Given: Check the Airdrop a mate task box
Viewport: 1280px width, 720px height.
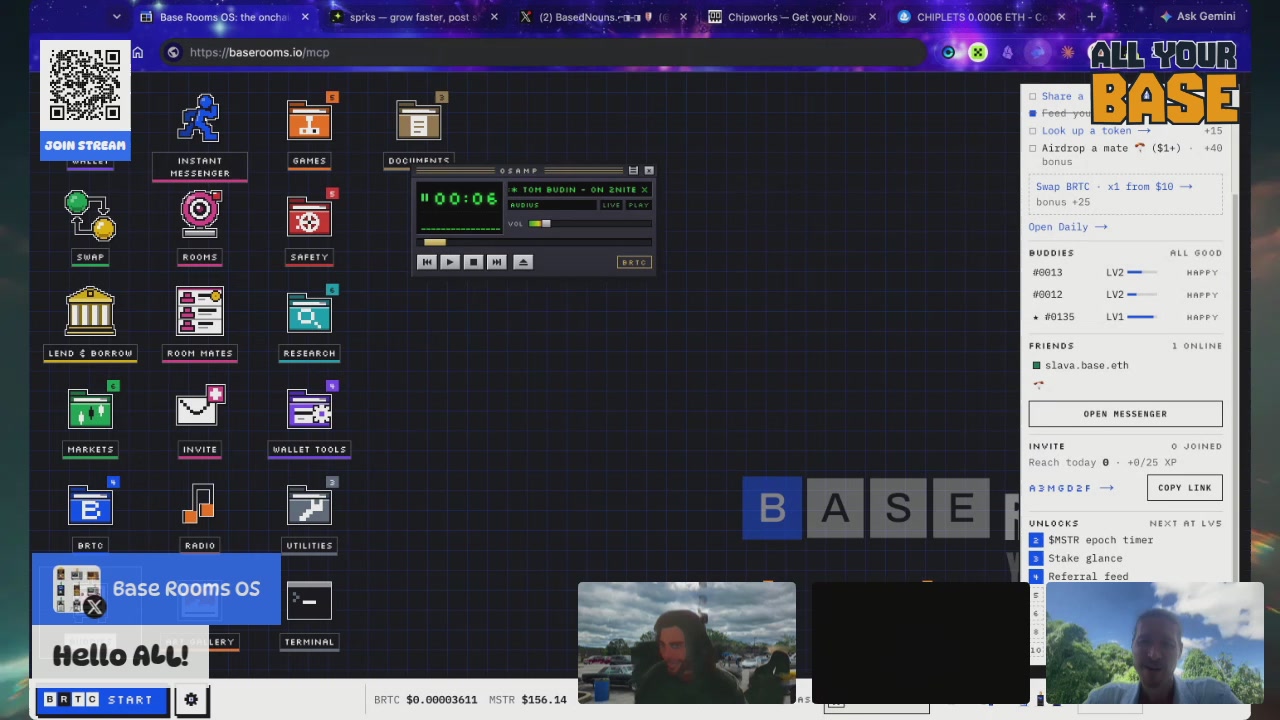Looking at the screenshot, I should [x=1033, y=148].
